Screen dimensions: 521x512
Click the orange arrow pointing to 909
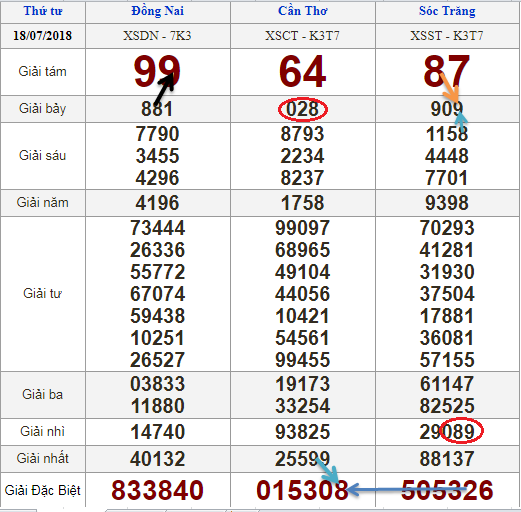449,87
